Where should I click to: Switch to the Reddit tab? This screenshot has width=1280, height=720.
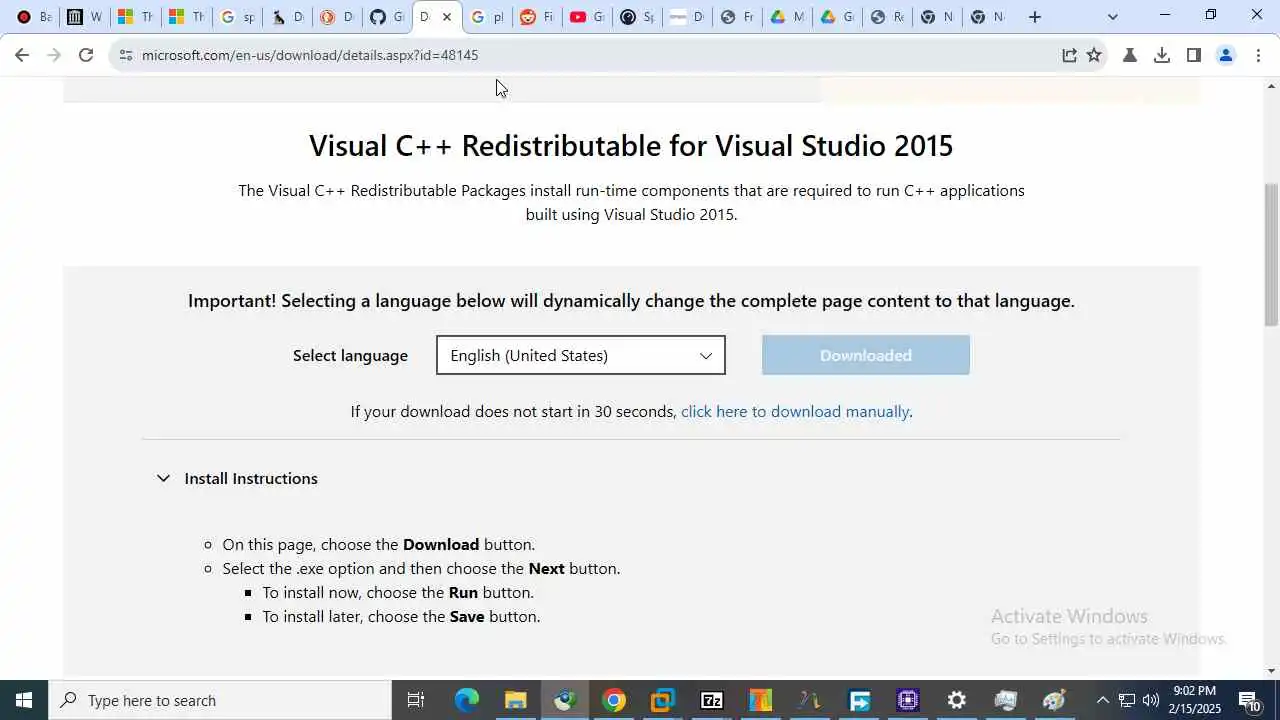[x=537, y=17]
